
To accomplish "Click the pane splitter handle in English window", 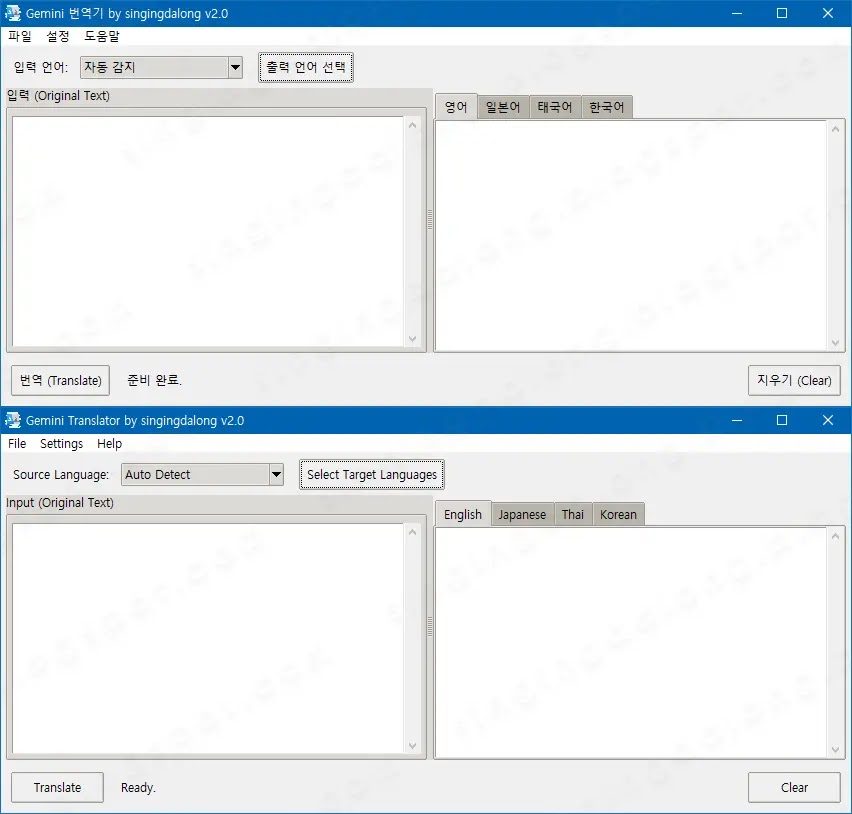I will pyautogui.click(x=430, y=627).
